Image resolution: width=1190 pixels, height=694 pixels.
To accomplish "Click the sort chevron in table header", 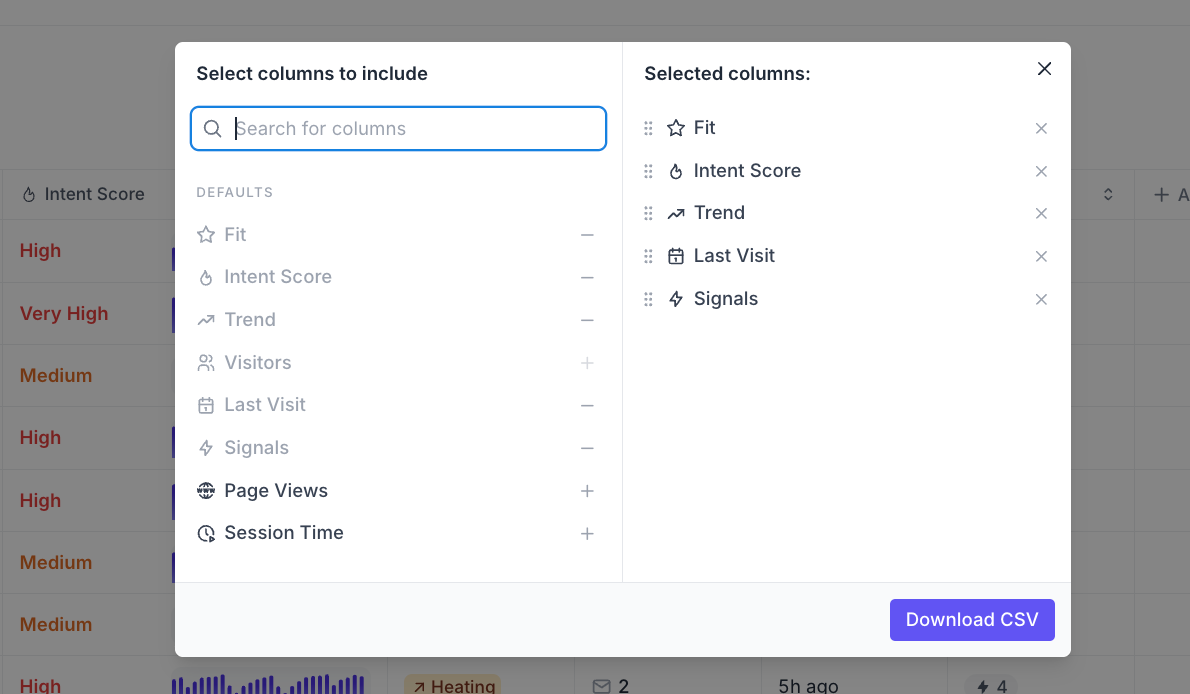I will (x=1108, y=194).
